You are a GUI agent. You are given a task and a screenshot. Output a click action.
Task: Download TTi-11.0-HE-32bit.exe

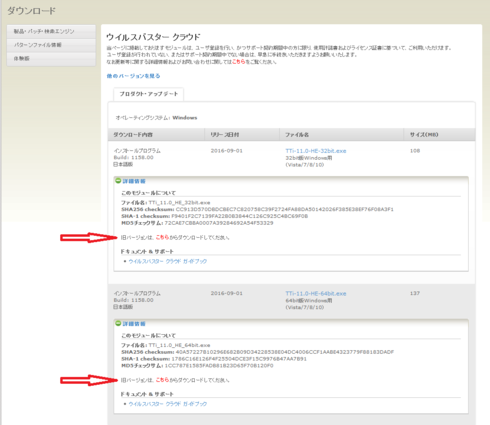coord(316,151)
